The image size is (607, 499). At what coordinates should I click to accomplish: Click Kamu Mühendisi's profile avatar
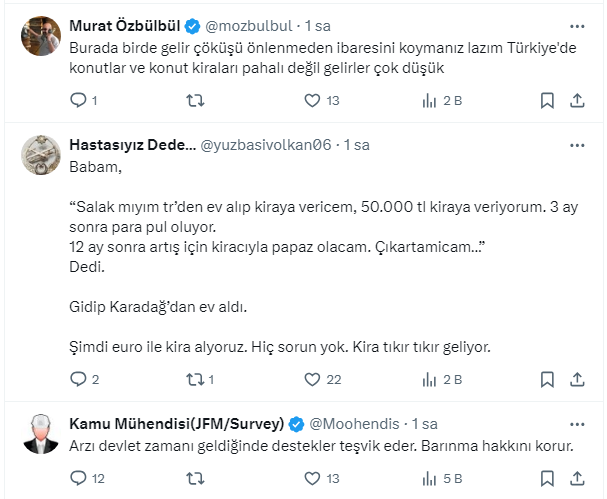tap(39, 433)
